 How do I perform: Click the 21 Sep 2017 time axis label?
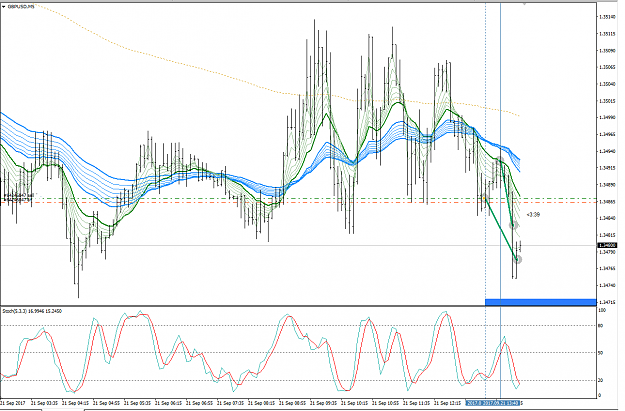[14, 403]
